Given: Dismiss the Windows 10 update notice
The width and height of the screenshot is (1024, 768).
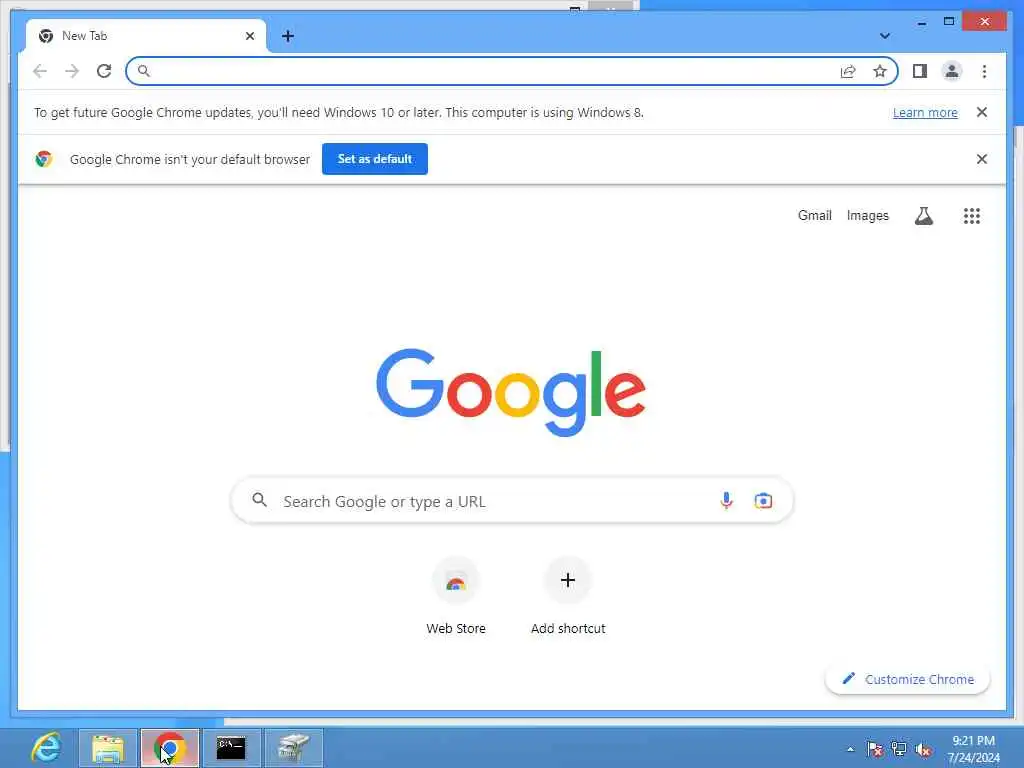Looking at the screenshot, I should [981, 112].
